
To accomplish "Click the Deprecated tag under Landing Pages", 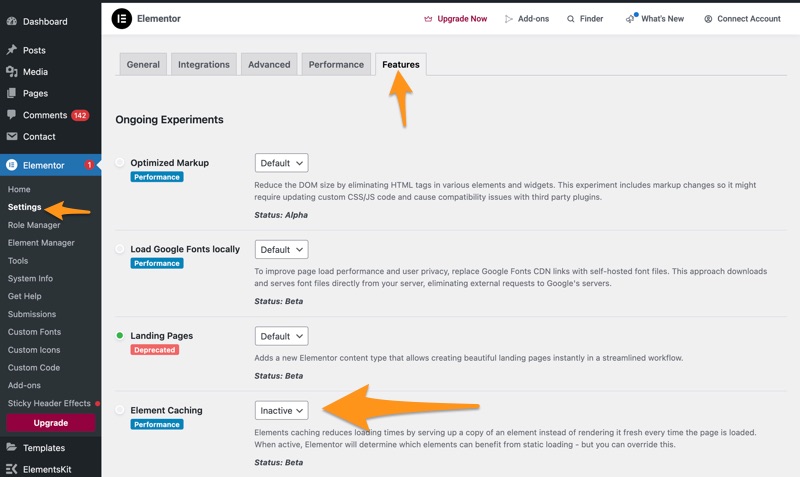I will coord(155,350).
